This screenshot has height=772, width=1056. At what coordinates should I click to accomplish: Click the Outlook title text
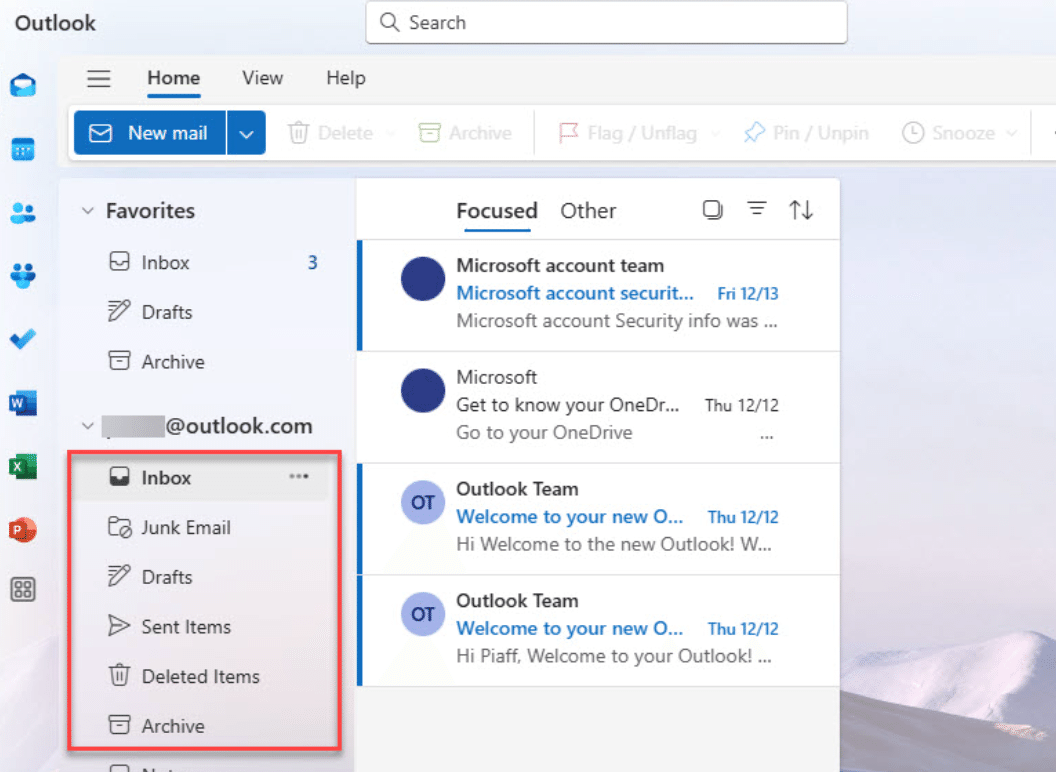point(55,23)
